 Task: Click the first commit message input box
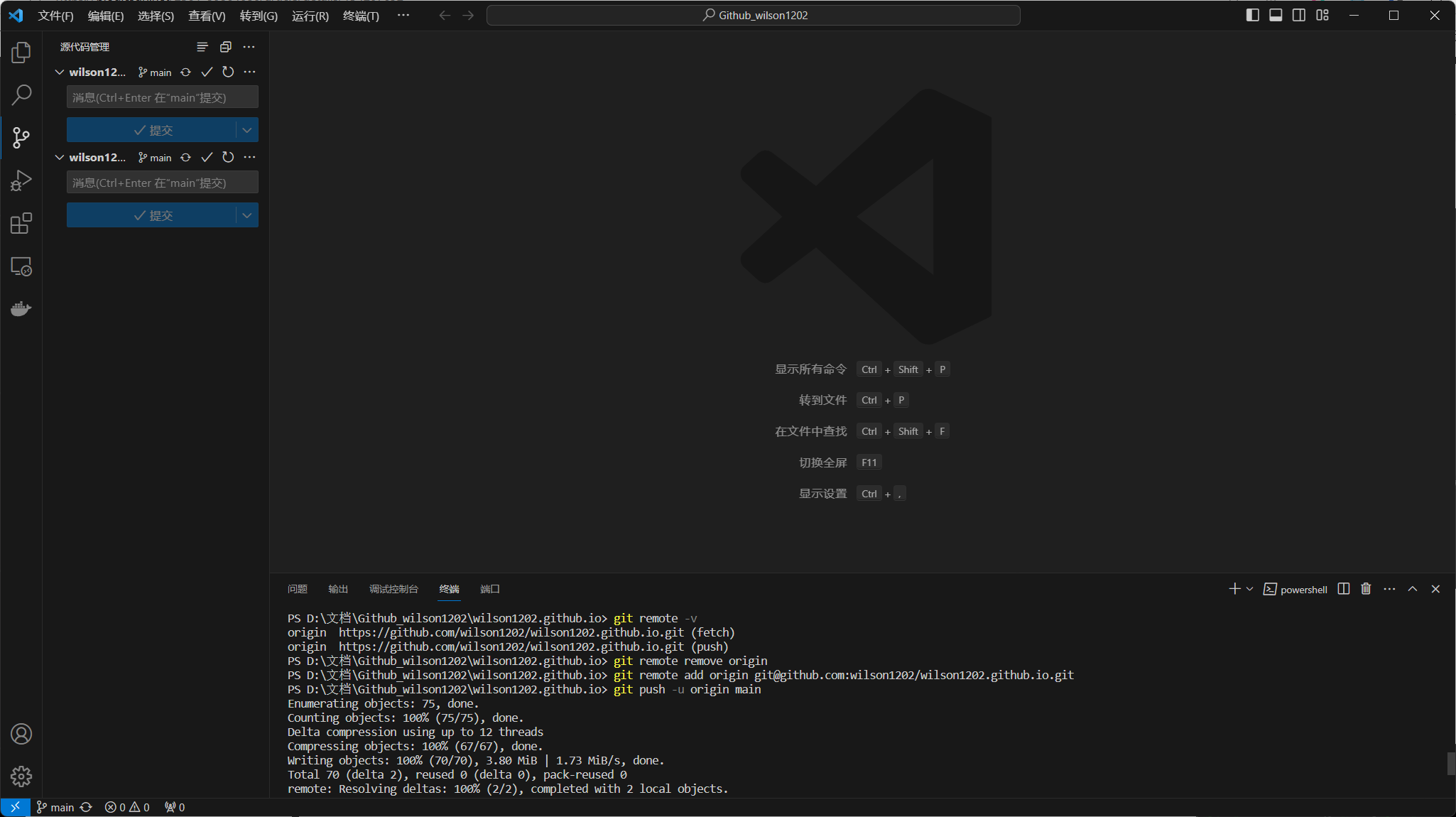162,97
